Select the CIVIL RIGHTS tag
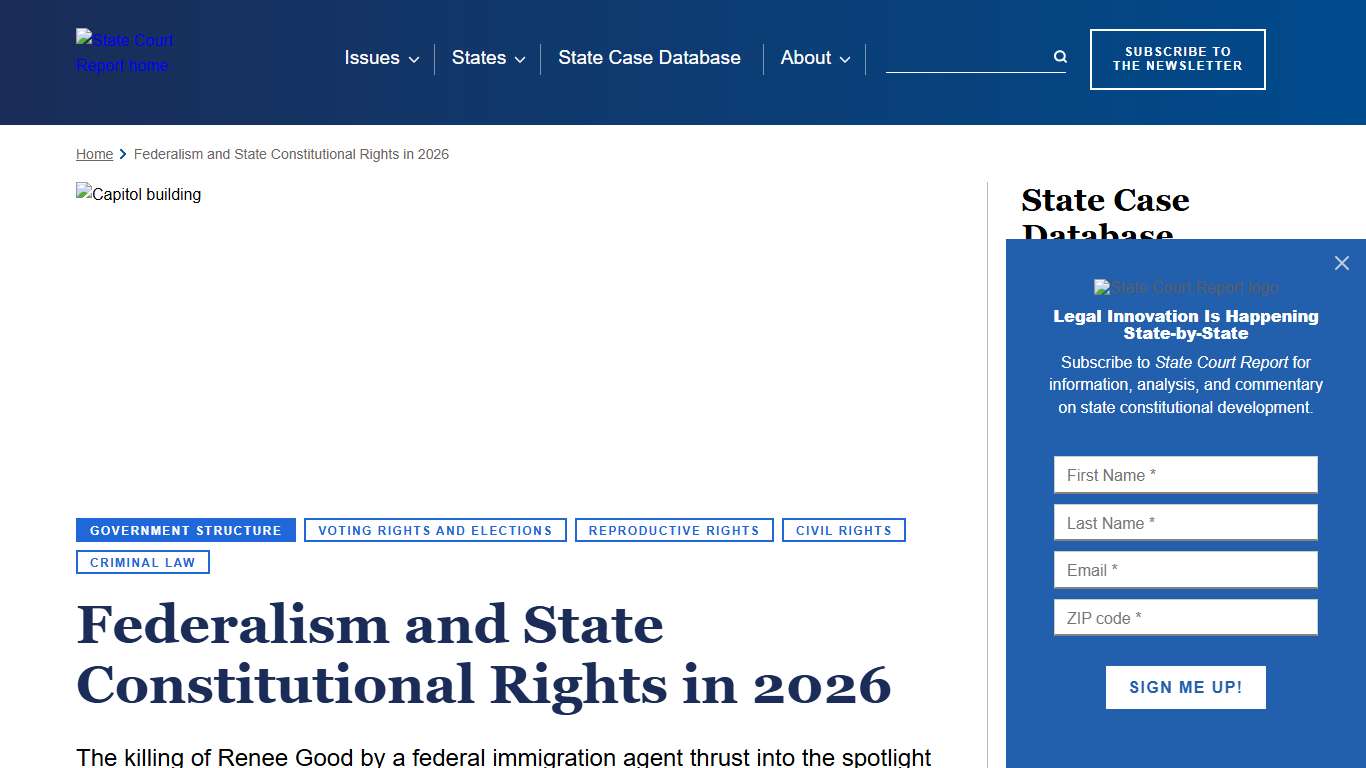Image resolution: width=1366 pixels, height=768 pixels. [x=844, y=530]
